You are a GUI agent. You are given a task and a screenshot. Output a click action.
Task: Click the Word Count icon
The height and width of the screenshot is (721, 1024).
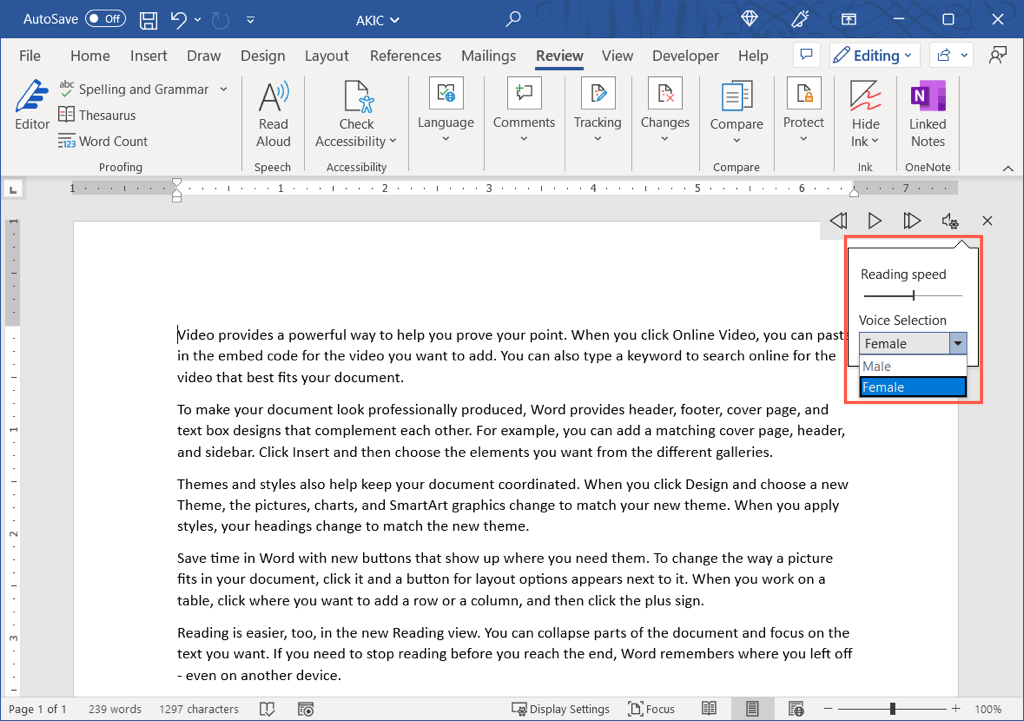click(67, 141)
